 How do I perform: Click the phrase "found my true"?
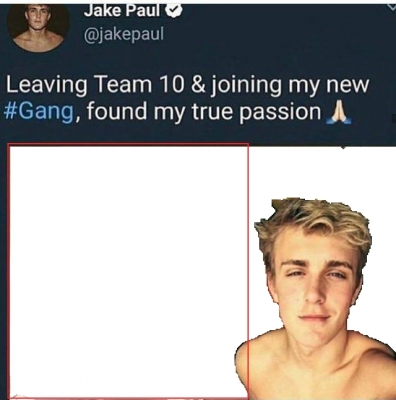tap(159, 113)
